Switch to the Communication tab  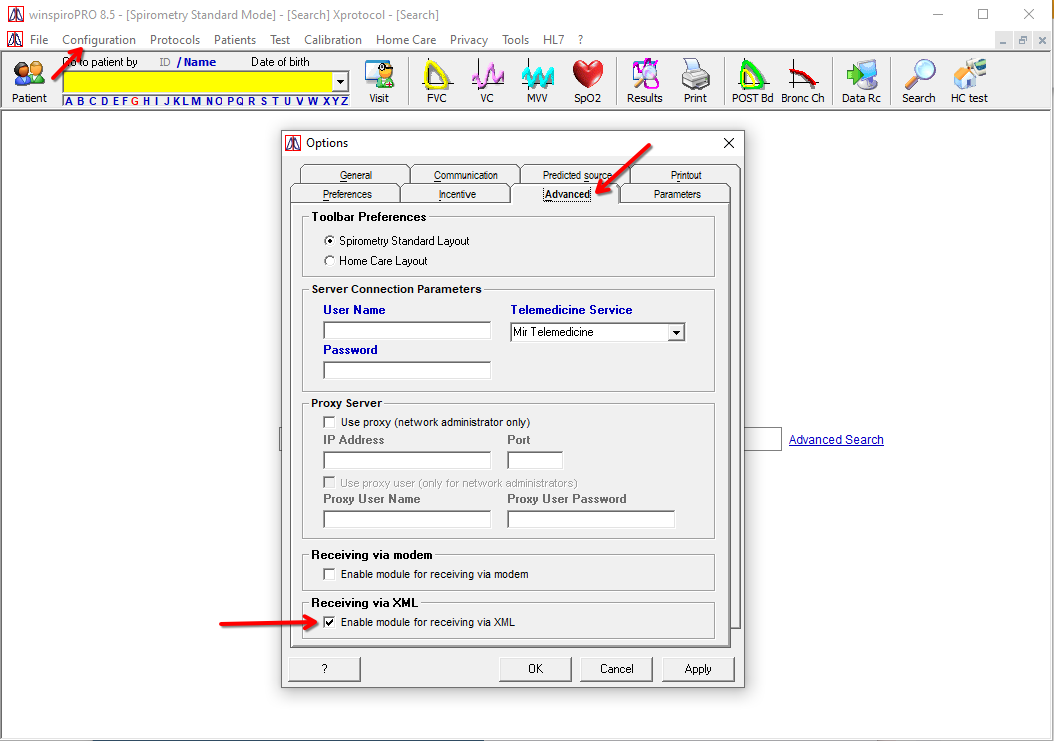click(465, 174)
